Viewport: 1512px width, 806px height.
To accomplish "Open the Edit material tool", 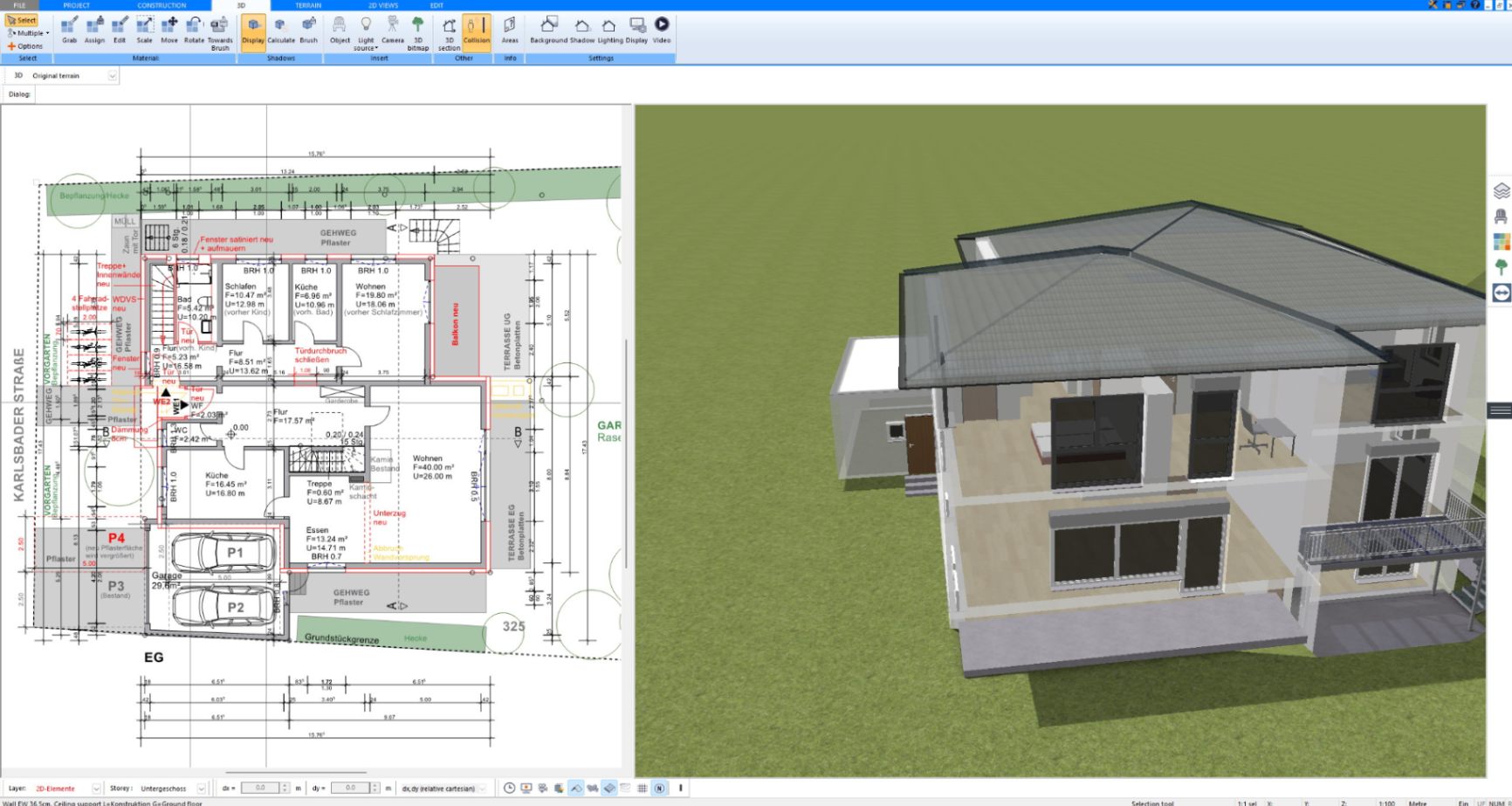I will pyautogui.click(x=120, y=31).
